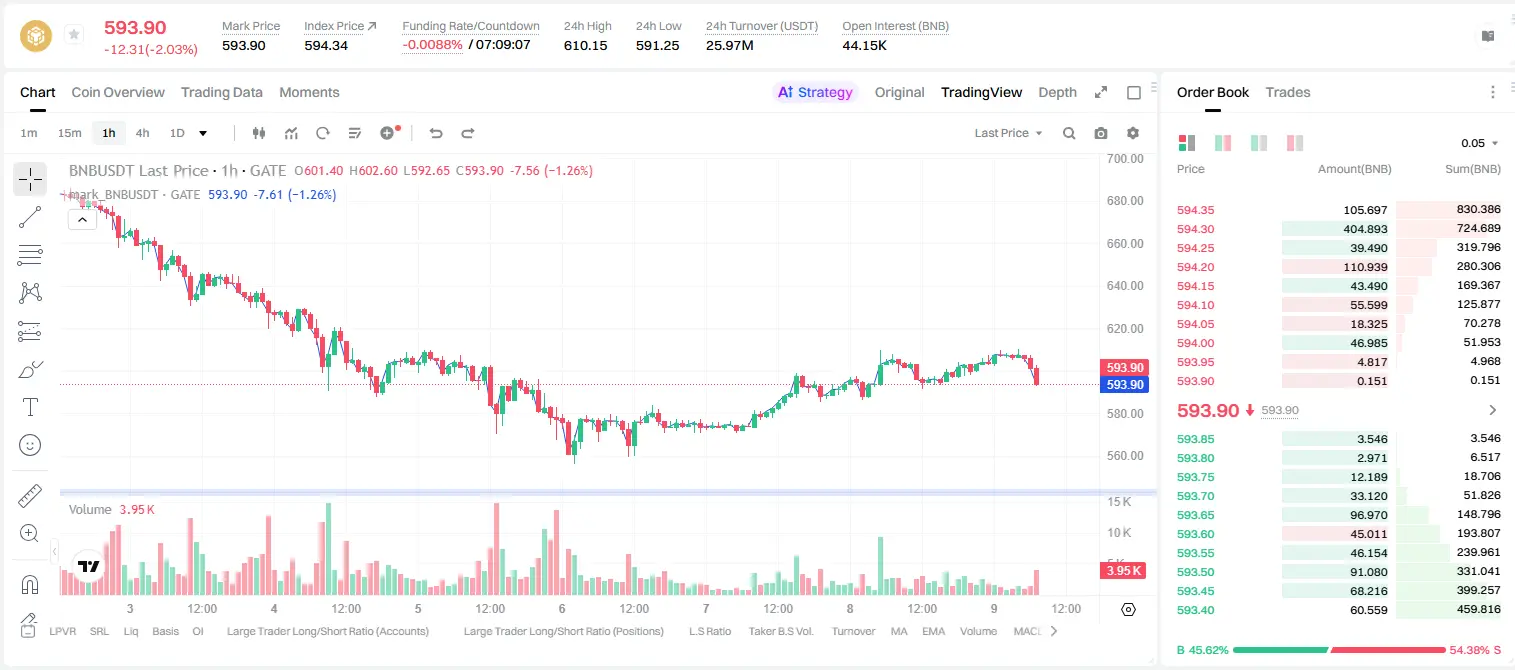Open the Last Price dropdown

pyautogui.click(x=1008, y=133)
